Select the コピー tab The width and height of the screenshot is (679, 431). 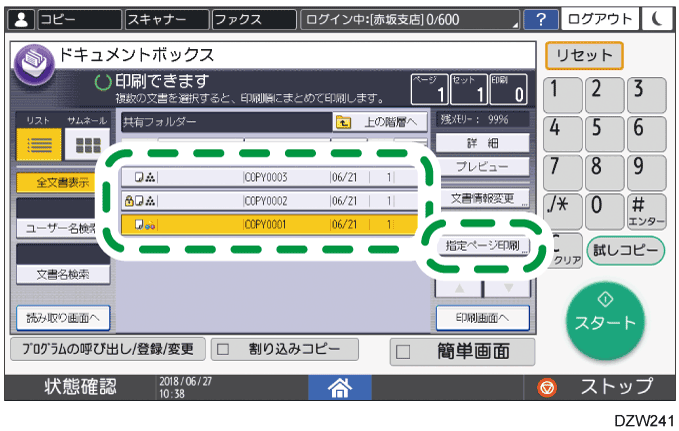pyautogui.click(x=80, y=19)
